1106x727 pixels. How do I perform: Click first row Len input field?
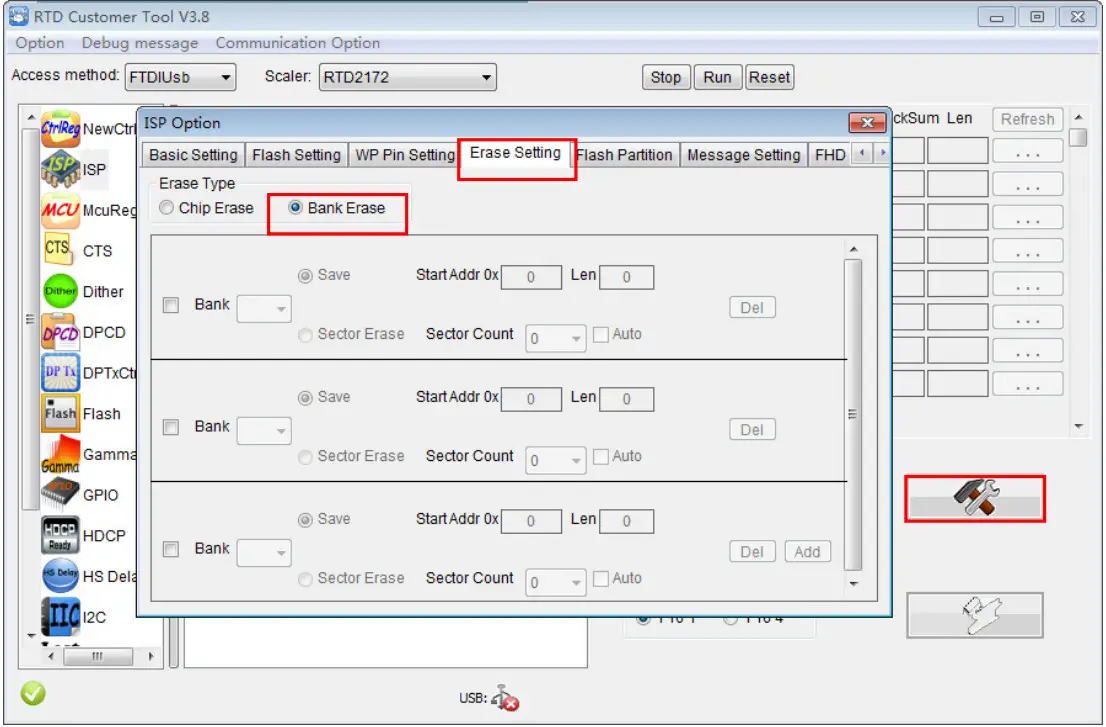(x=626, y=277)
